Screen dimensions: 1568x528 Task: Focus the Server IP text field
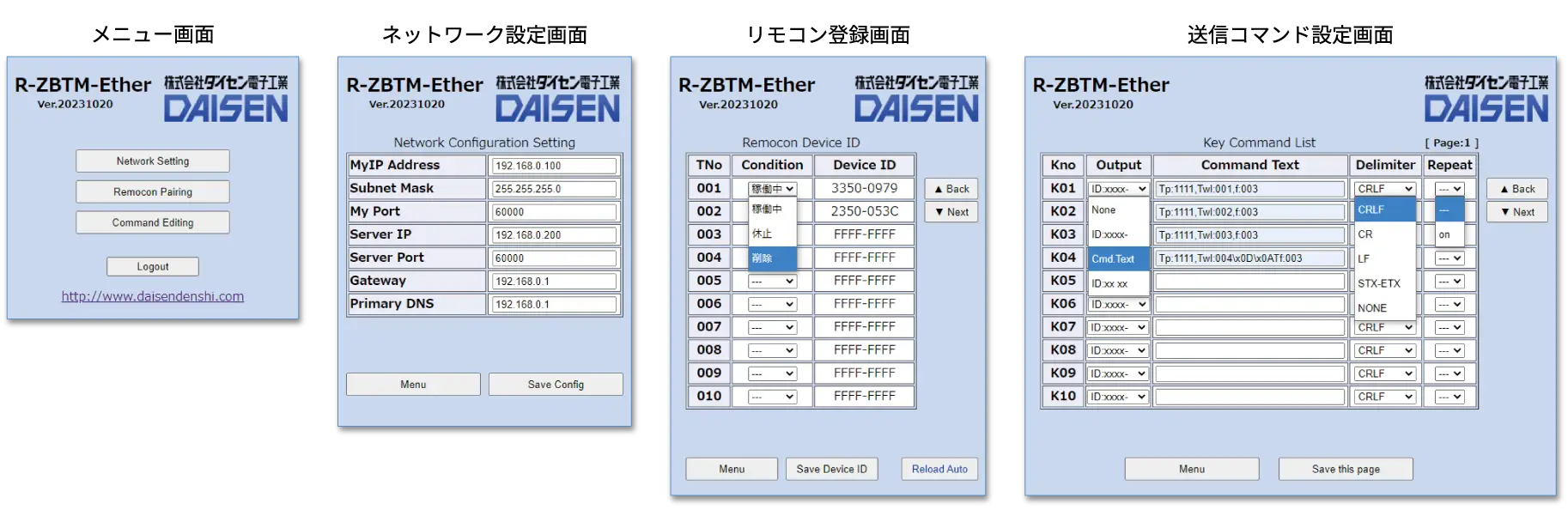coord(554,235)
